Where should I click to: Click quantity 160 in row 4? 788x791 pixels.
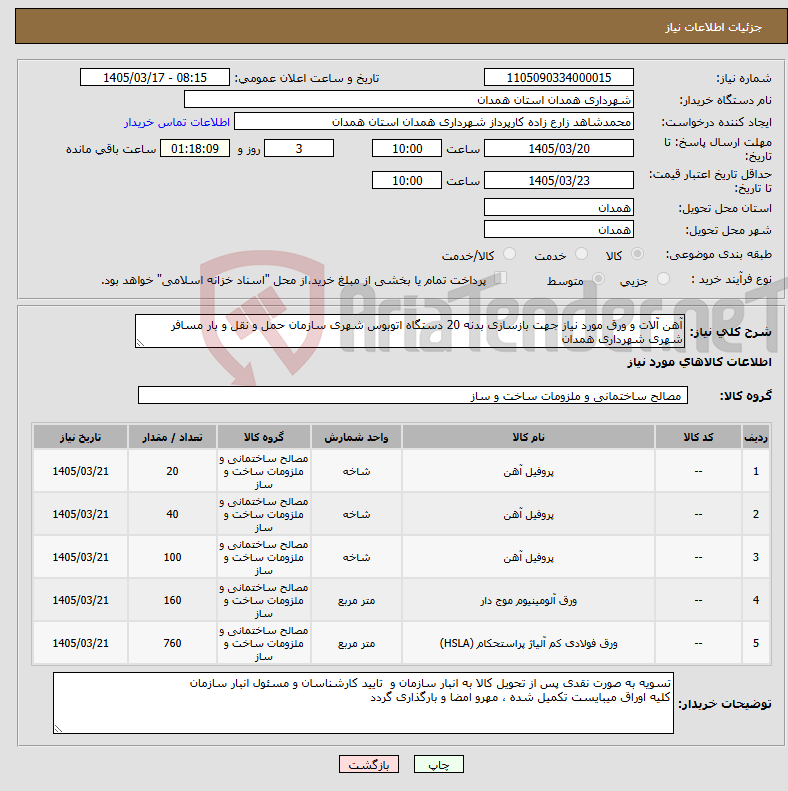(x=173, y=600)
